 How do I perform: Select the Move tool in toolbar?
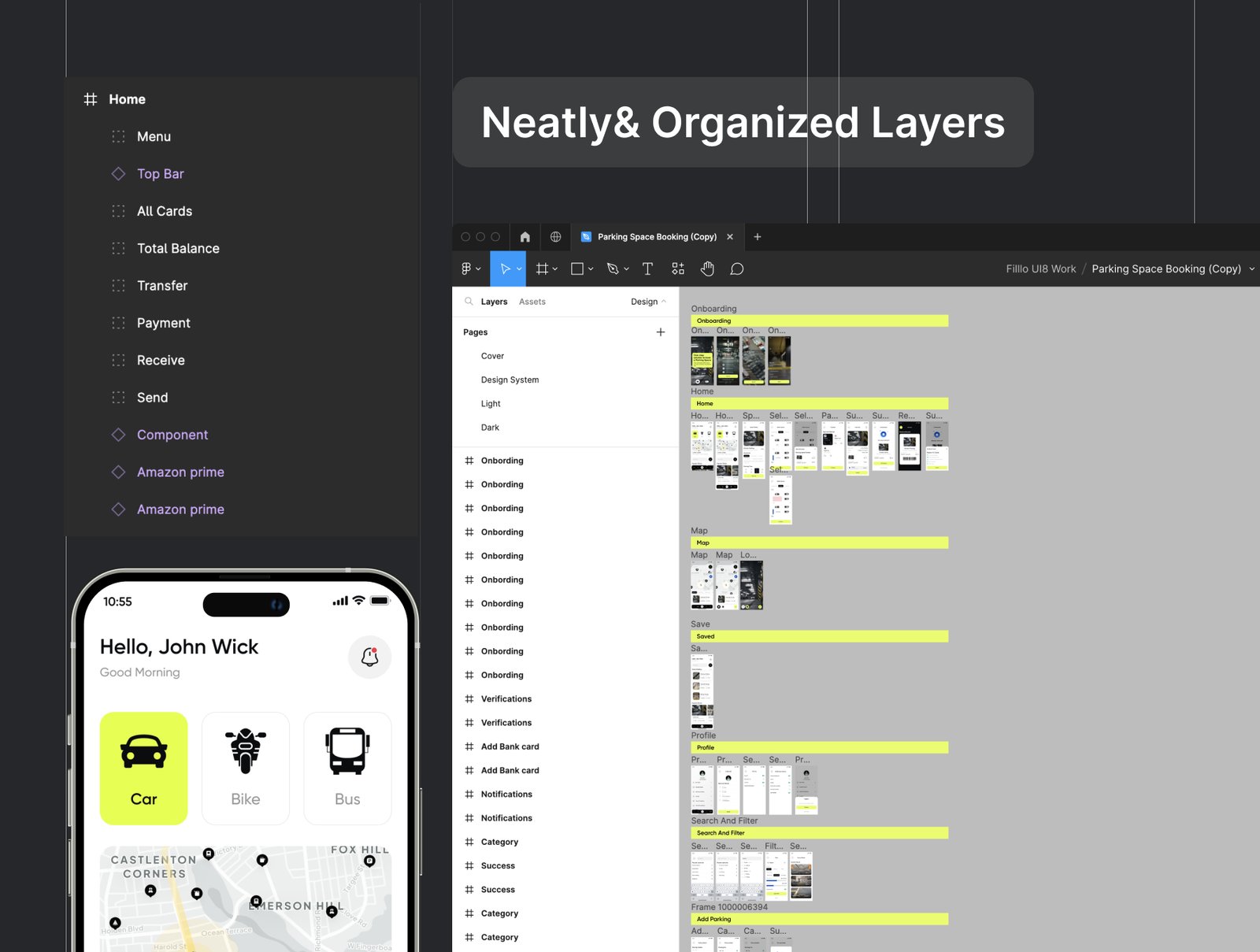[505, 269]
